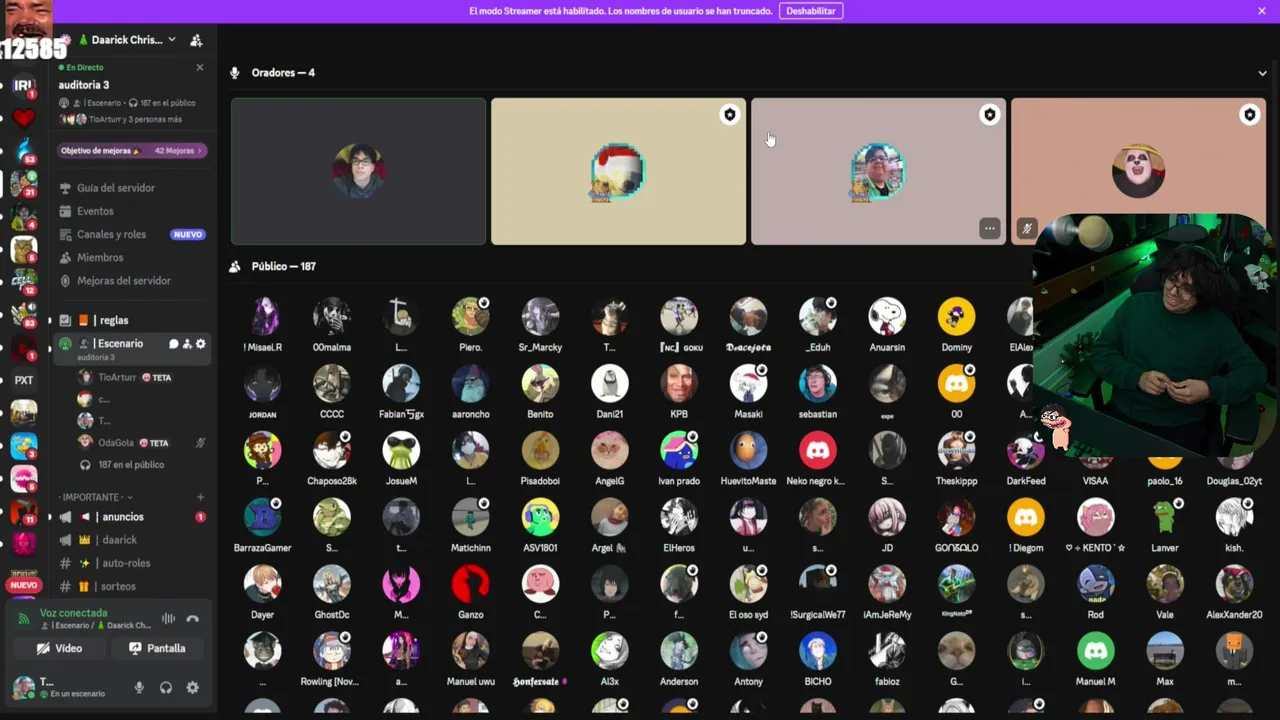Click audience member Dominy avatar
Image resolution: width=1280 pixels, height=720 pixels.
click(x=956, y=317)
